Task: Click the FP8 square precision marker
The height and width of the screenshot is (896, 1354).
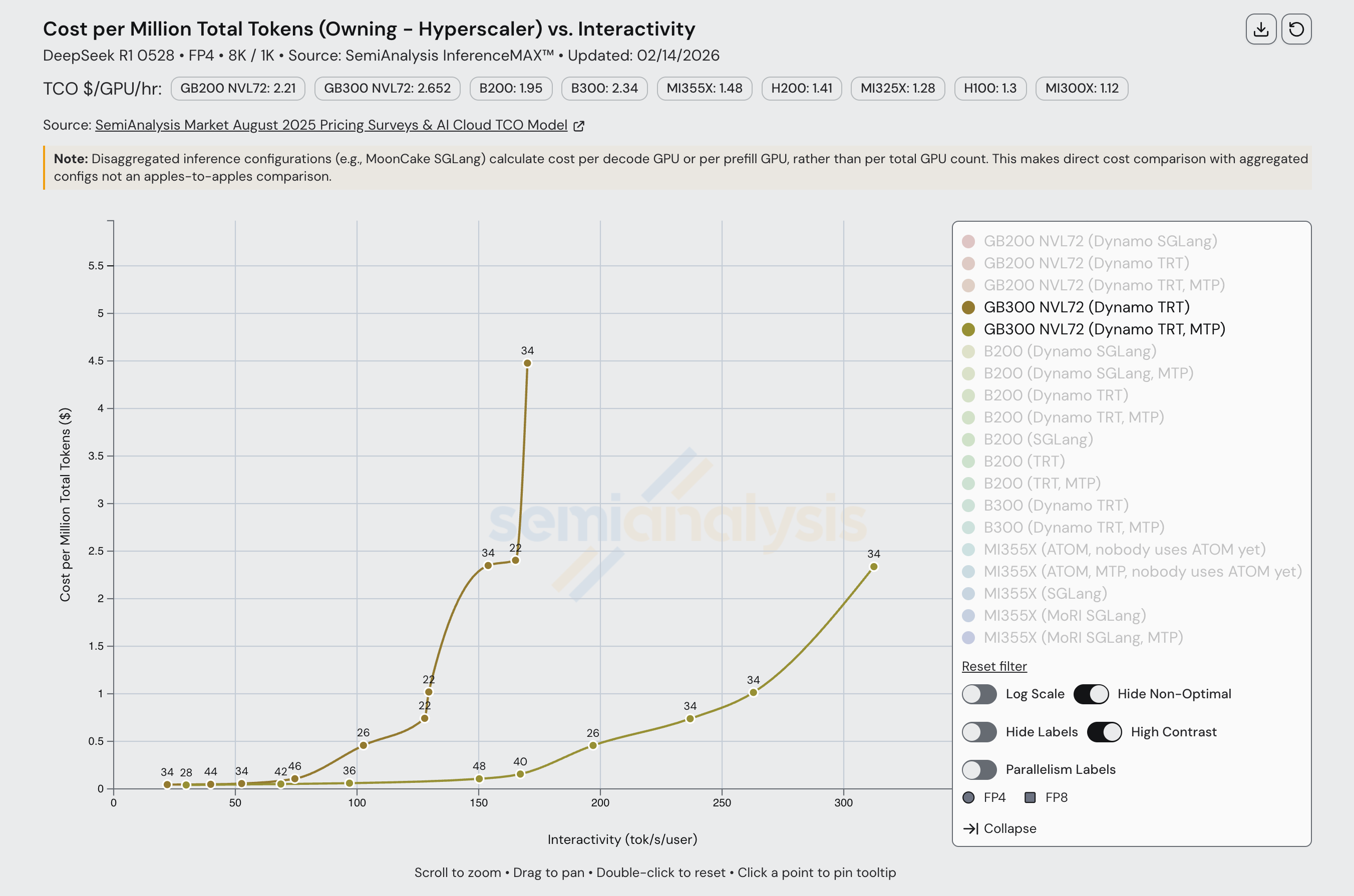Action: pyautogui.click(x=1030, y=797)
